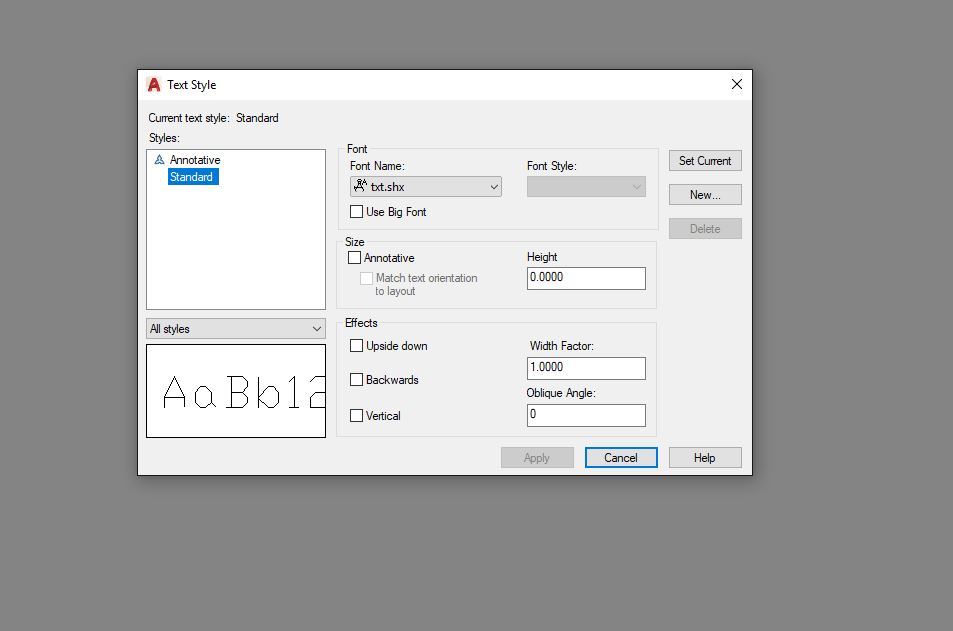953x631 pixels.
Task: Click inside the Height input field
Action: pyautogui.click(x=585, y=278)
